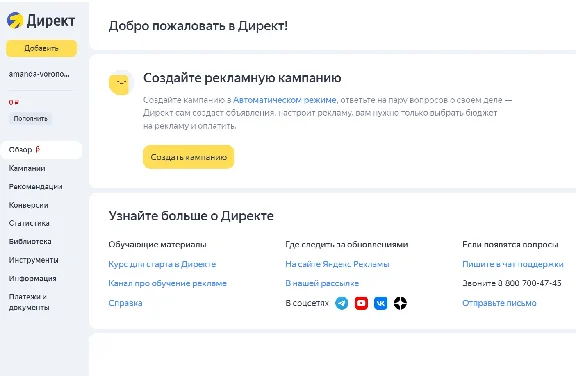Open Инструменты in the sidebar
Viewport: 576px width, 376px height.
(33, 260)
